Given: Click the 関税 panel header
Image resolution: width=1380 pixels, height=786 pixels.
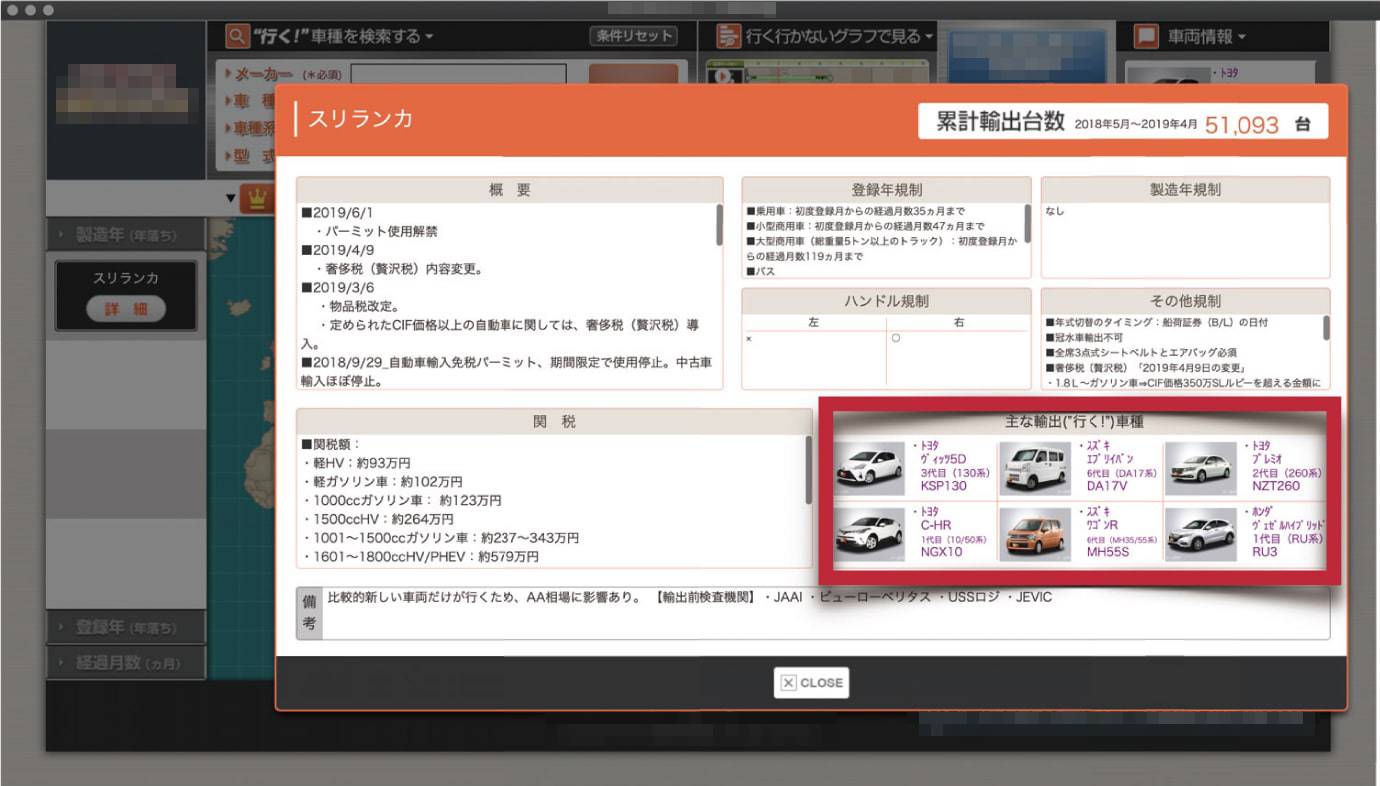Looking at the screenshot, I should 553,422.
